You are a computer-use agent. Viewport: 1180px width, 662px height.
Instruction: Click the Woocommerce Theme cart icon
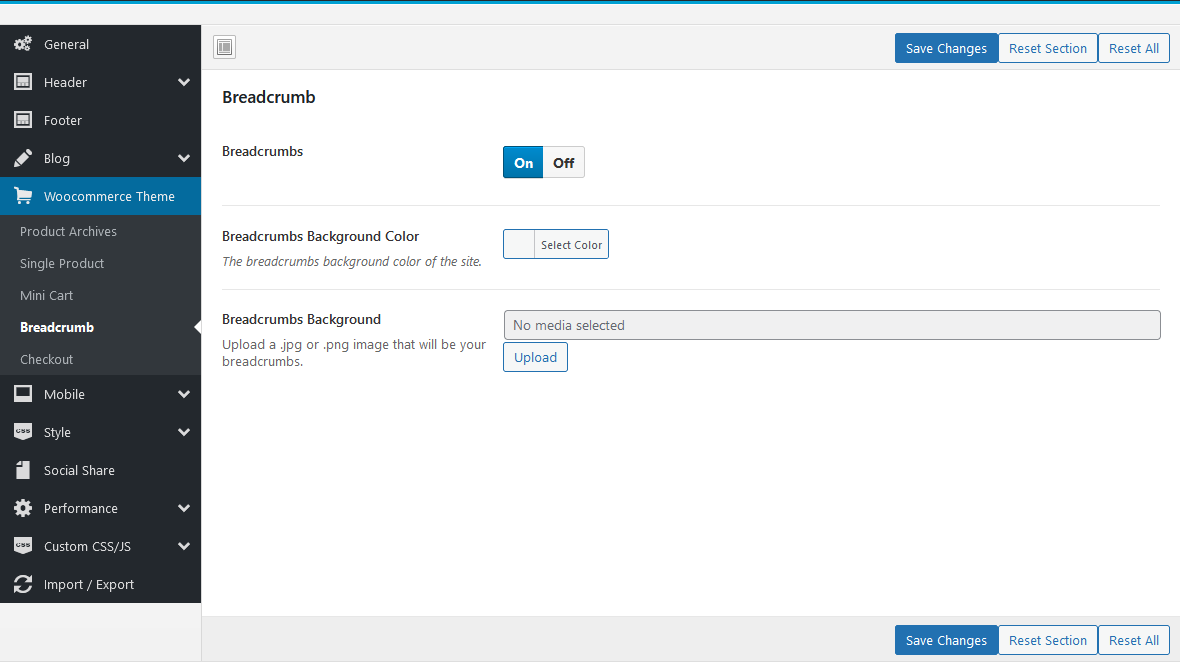point(23,196)
